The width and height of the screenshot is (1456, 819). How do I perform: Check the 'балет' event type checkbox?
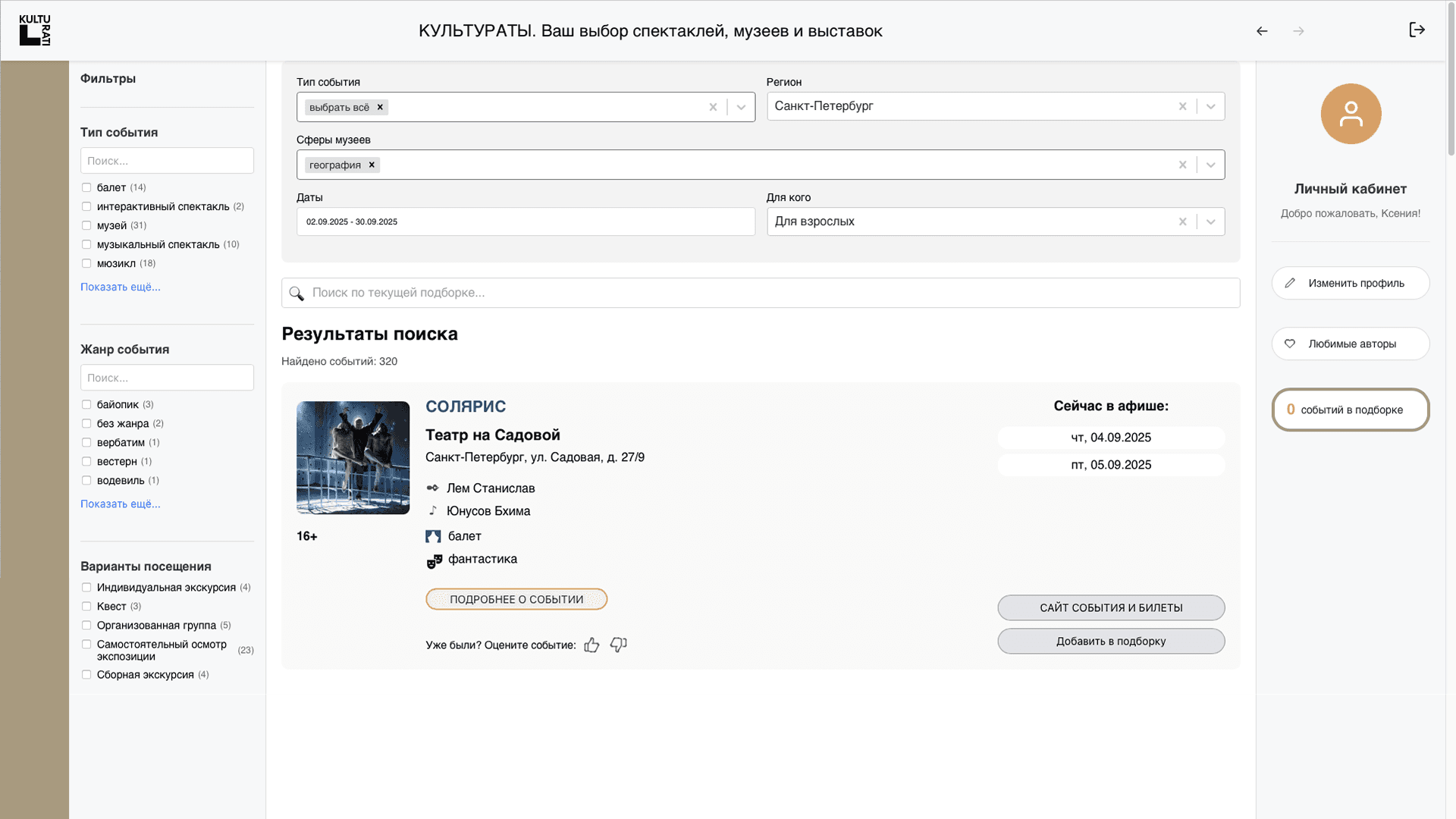[x=86, y=187]
